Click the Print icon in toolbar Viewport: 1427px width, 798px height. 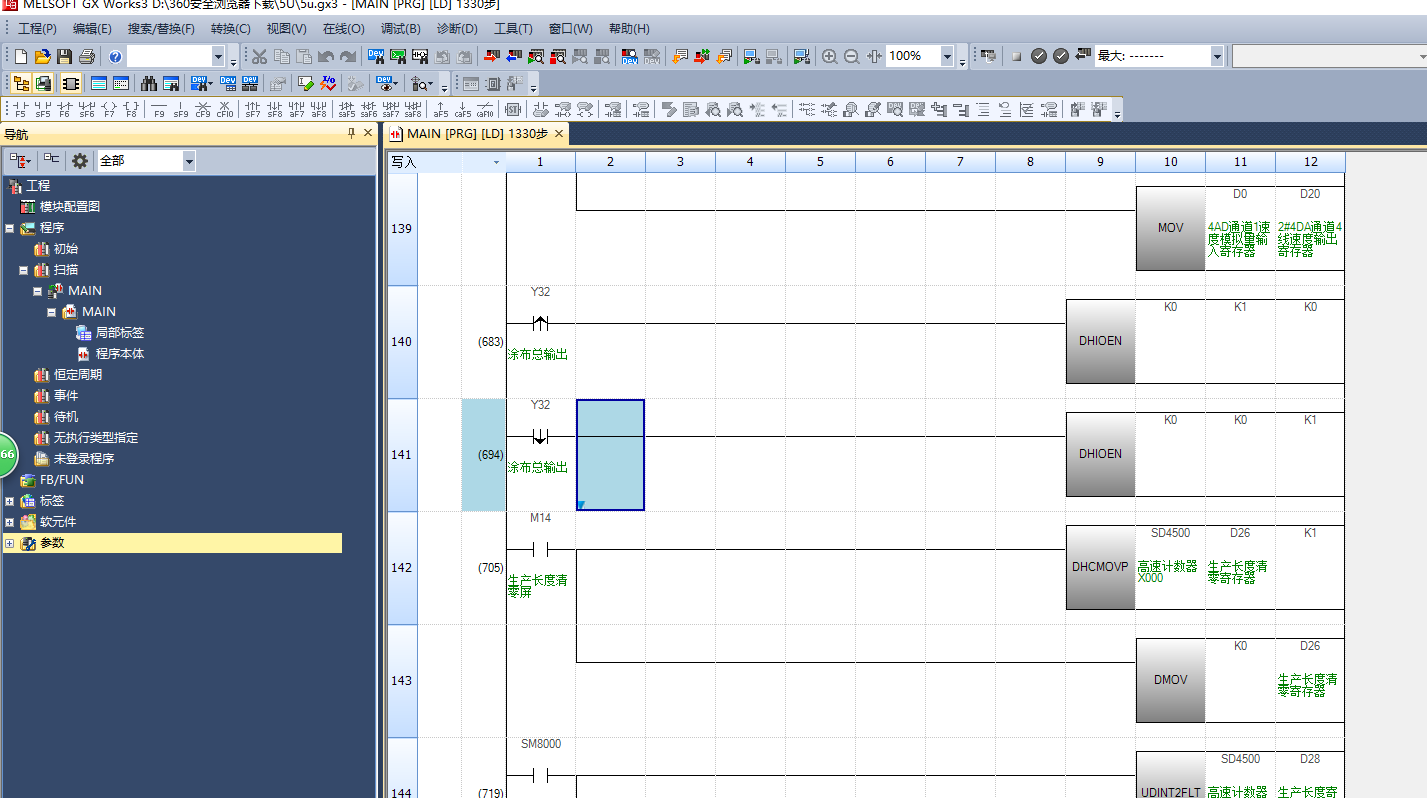[86, 57]
